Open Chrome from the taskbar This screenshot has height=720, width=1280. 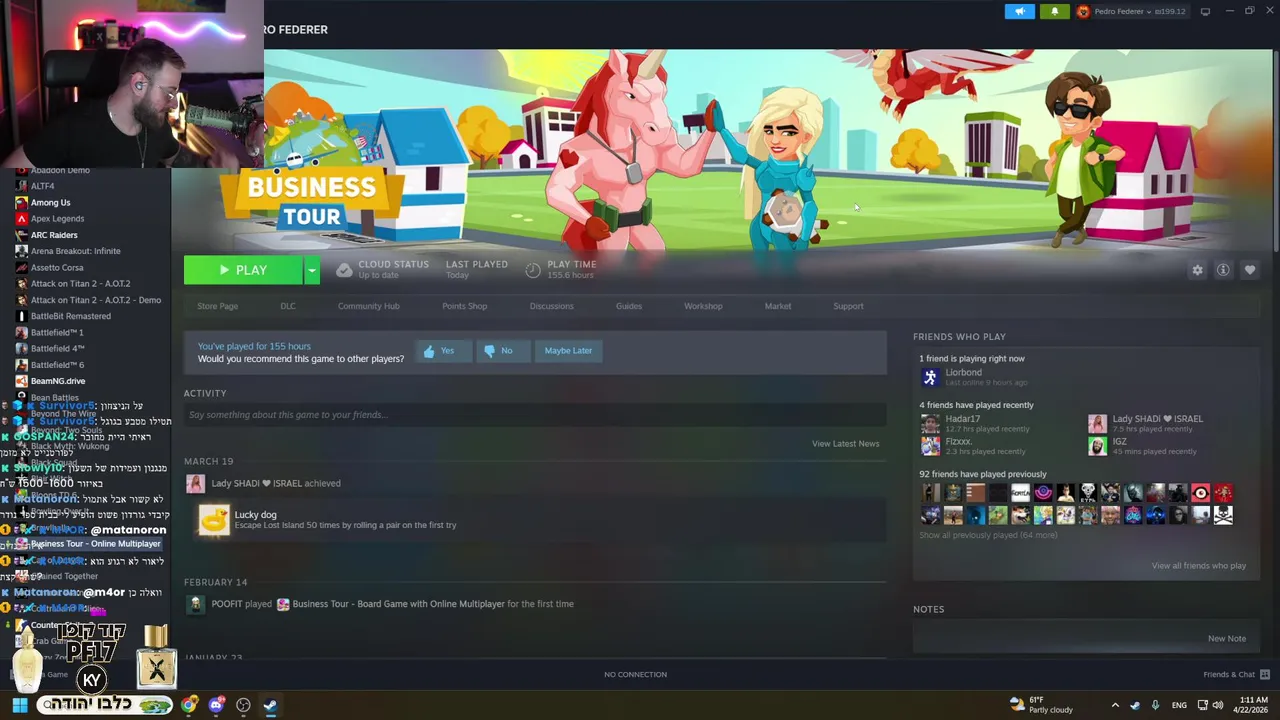point(189,705)
